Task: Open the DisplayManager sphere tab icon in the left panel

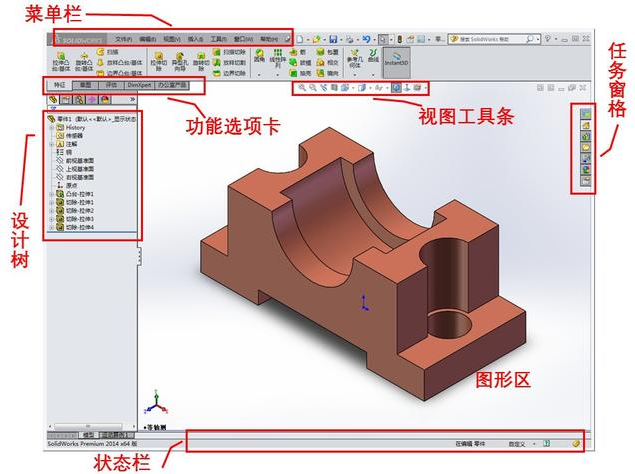Action: click(x=105, y=100)
